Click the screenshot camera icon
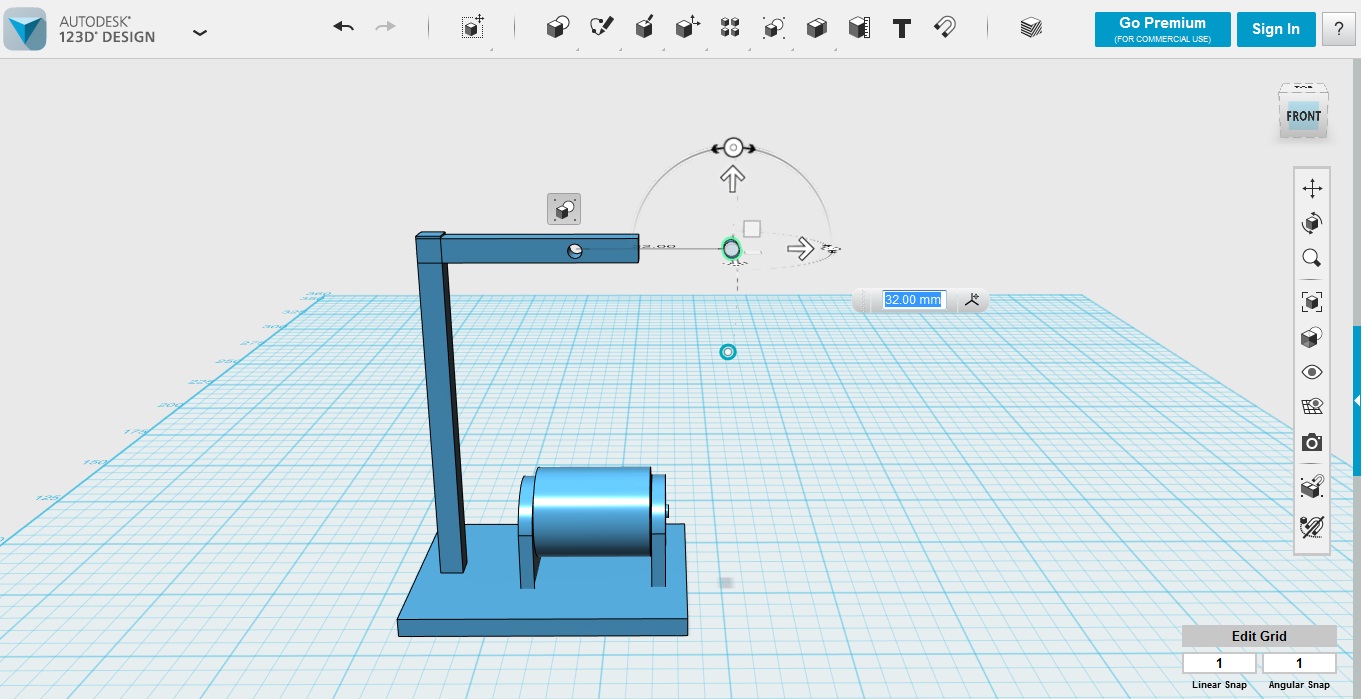 tap(1312, 442)
